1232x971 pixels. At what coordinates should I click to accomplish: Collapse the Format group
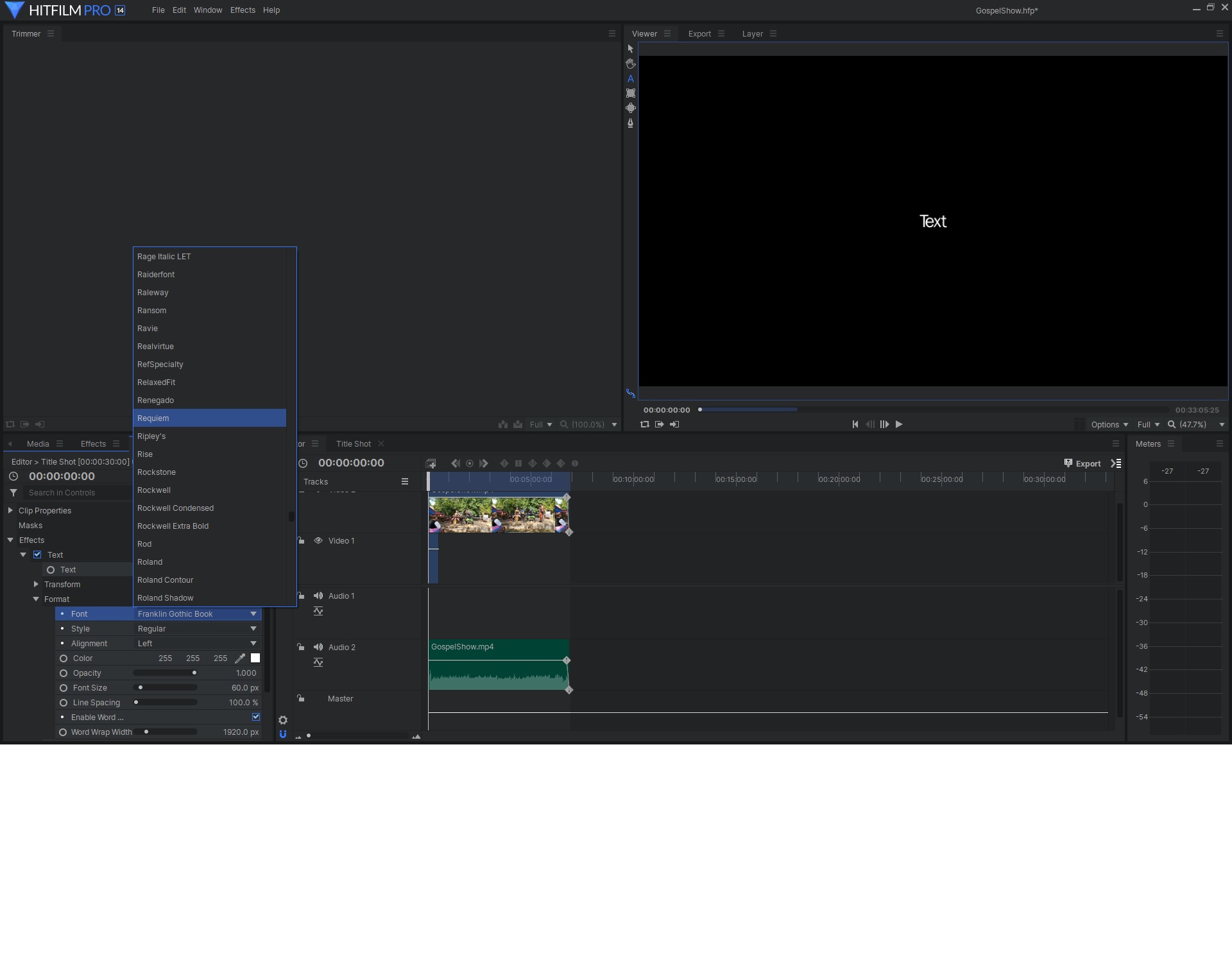[36, 599]
